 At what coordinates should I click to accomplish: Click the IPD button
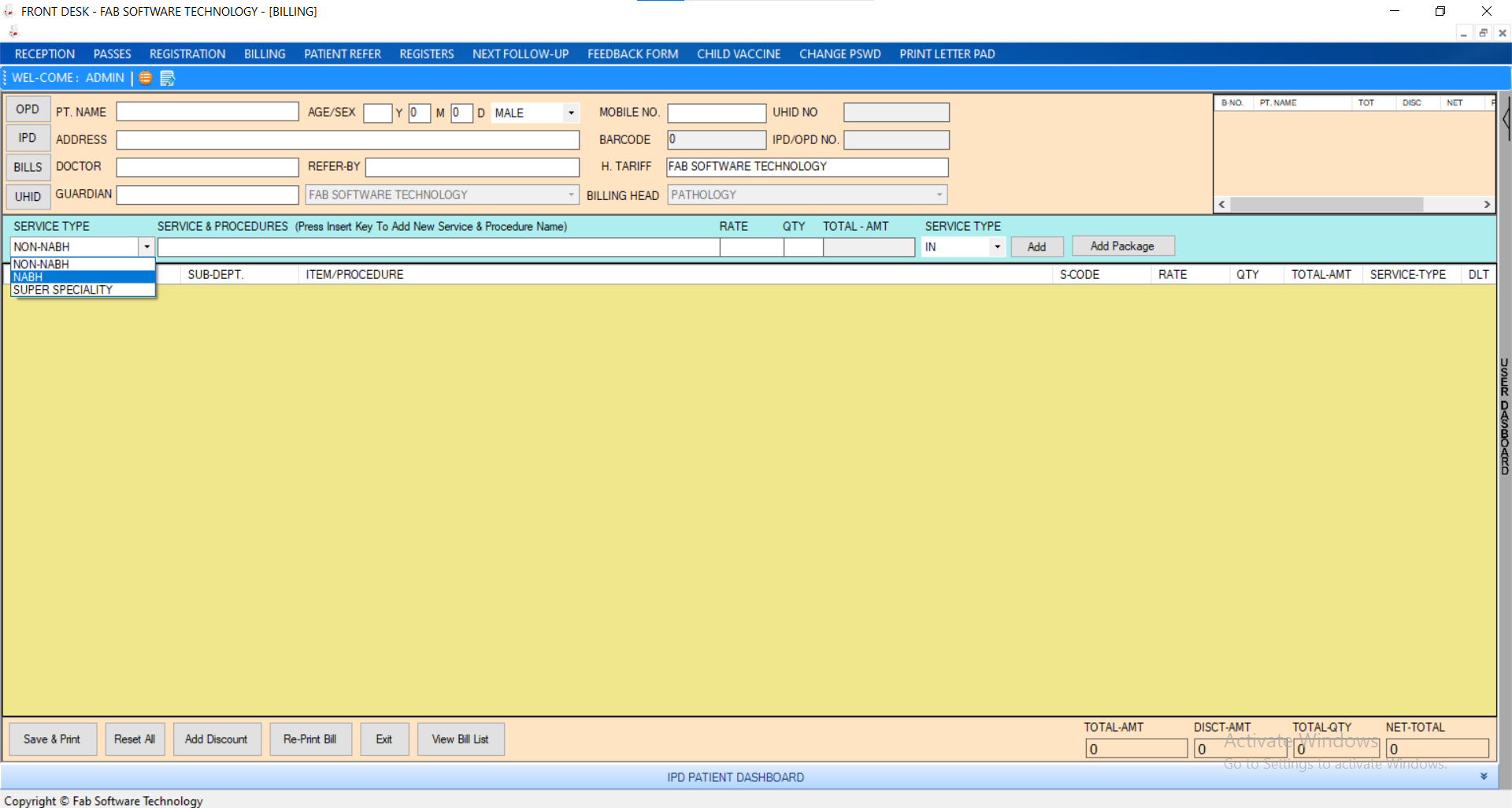[x=28, y=138]
